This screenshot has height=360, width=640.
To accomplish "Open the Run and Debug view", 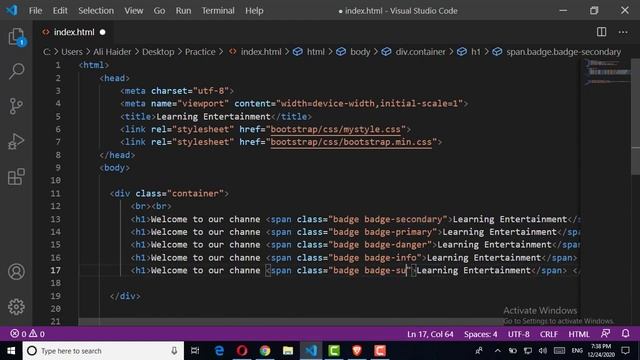I will click(16, 141).
